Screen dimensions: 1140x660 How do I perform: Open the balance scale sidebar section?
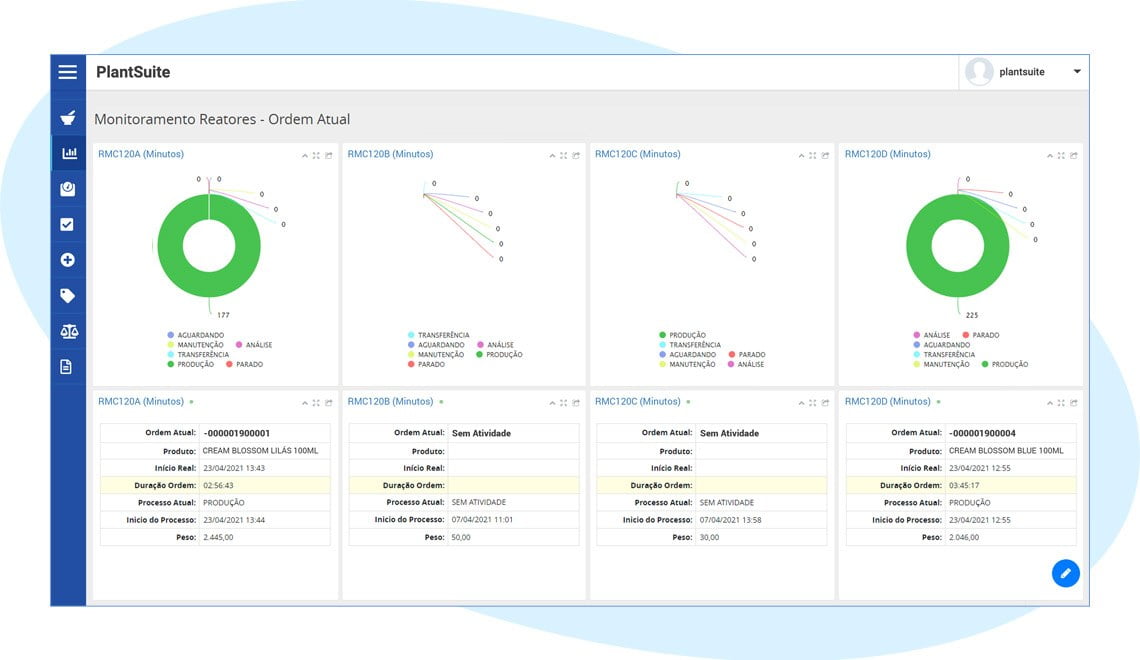click(x=69, y=331)
